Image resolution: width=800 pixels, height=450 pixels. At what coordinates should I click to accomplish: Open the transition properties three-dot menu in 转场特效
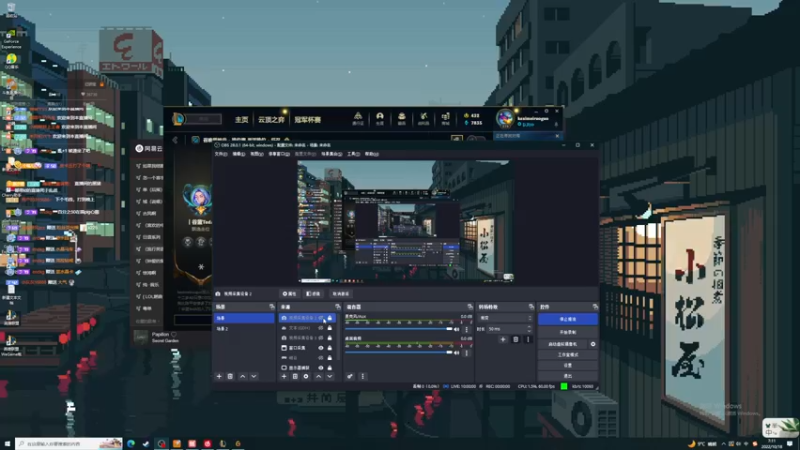click(x=528, y=339)
